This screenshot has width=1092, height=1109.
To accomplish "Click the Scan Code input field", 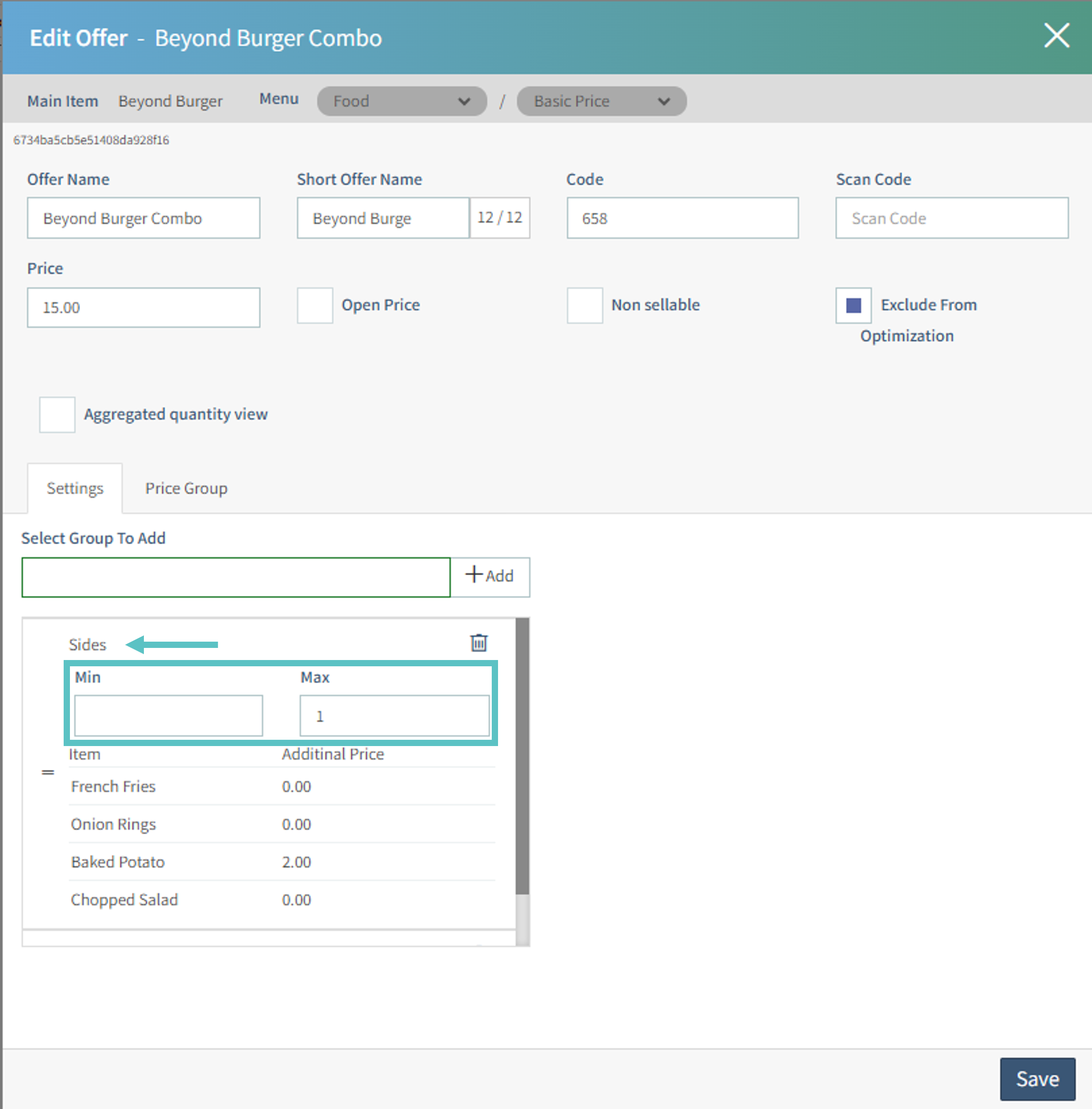I will [952, 219].
